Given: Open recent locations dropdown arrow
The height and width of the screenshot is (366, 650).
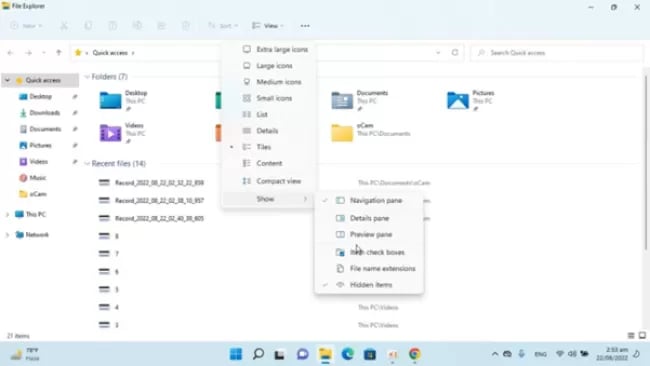Looking at the screenshot, I should [44, 53].
